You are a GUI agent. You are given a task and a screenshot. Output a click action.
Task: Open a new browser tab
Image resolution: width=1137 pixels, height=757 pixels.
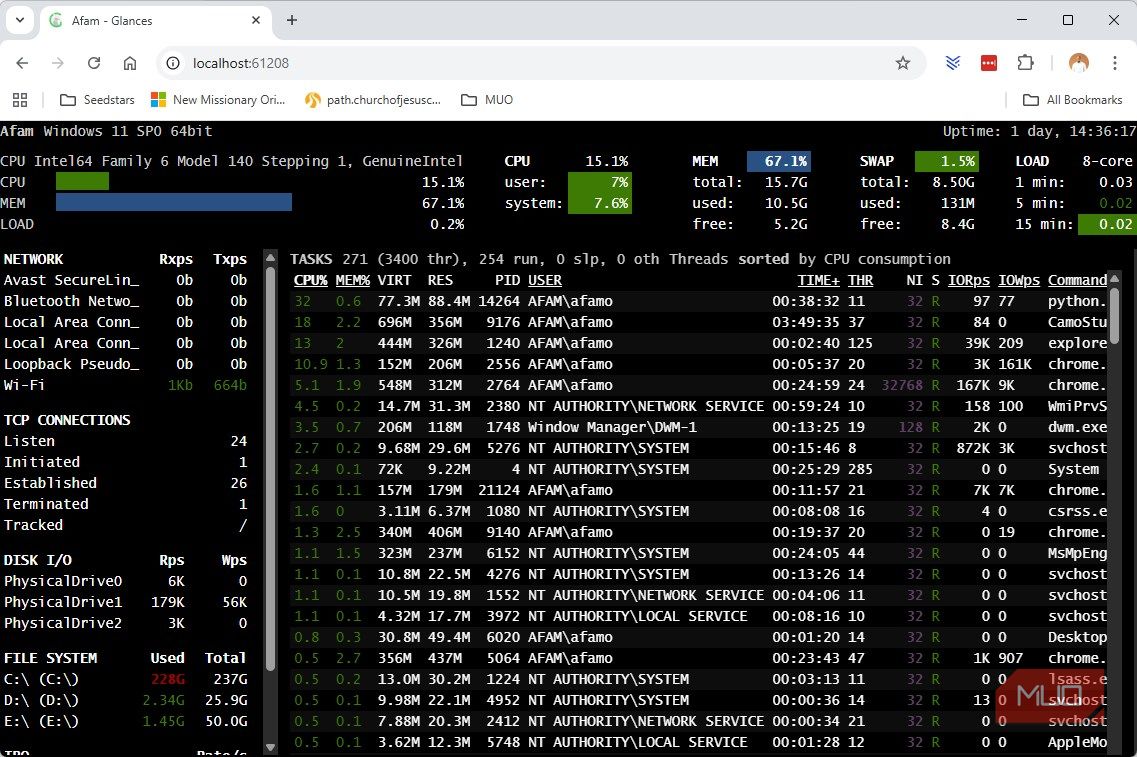pos(292,20)
